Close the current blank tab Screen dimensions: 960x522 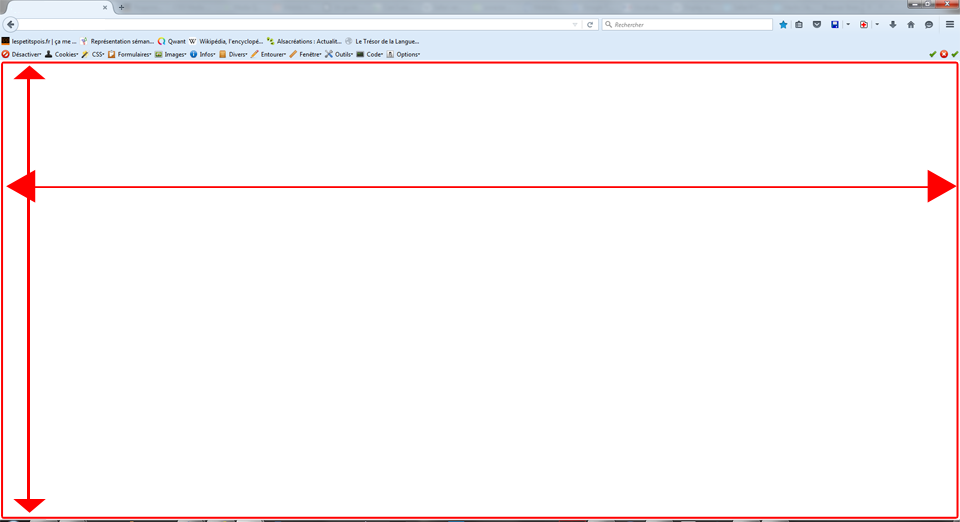coord(105,8)
